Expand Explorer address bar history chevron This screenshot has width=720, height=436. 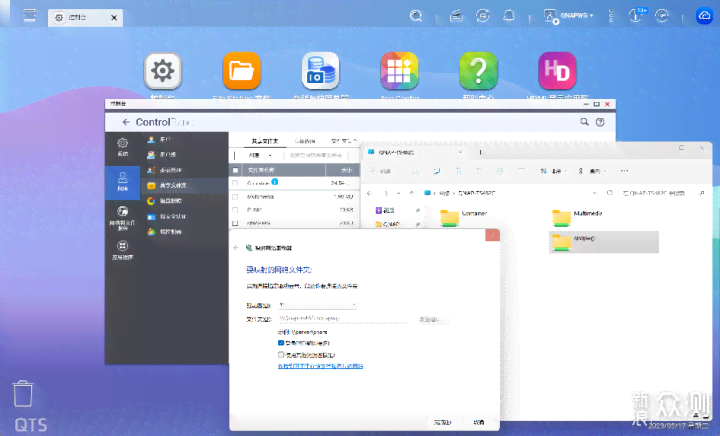coord(595,193)
